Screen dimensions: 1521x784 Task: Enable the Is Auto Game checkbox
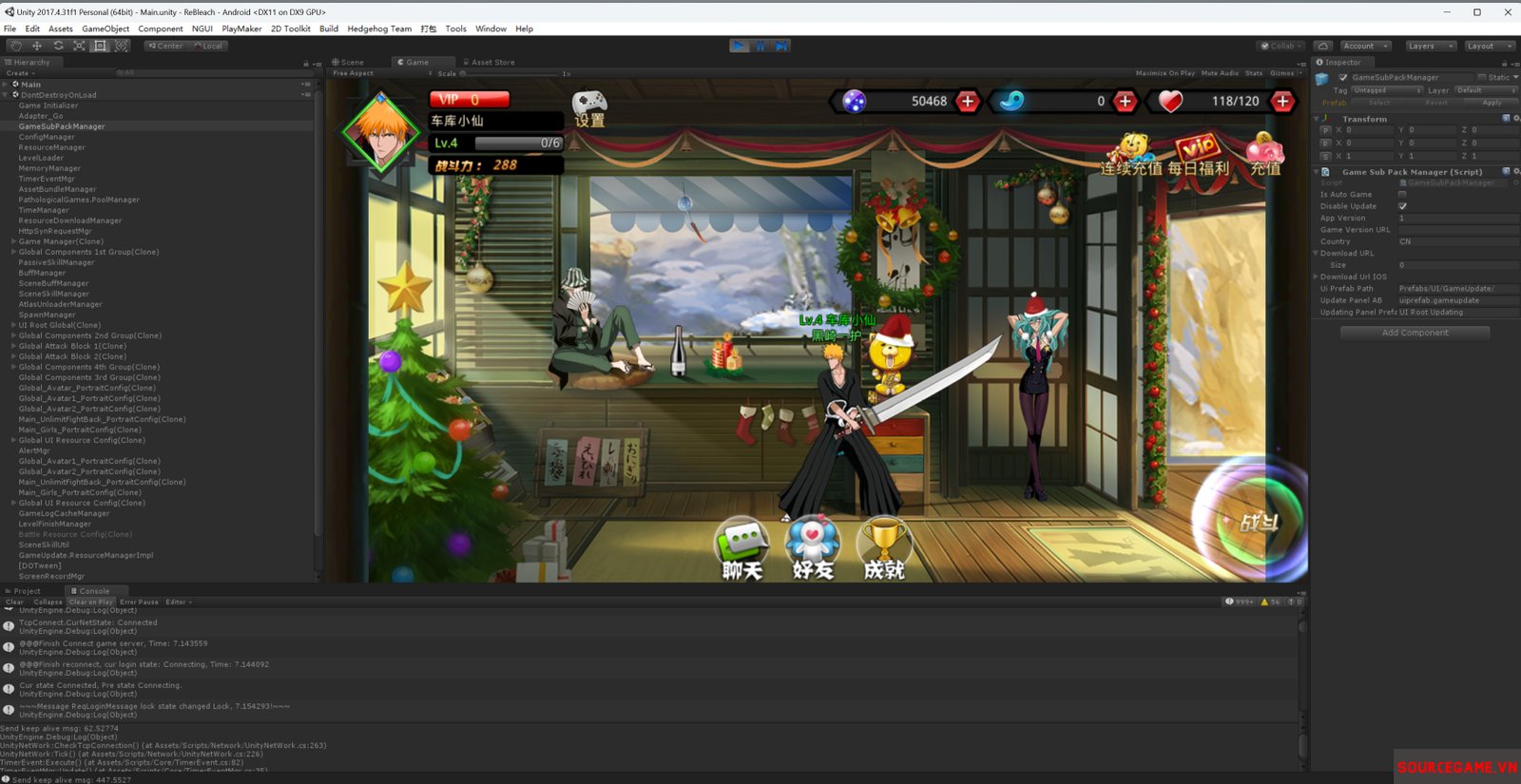point(1402,194)
